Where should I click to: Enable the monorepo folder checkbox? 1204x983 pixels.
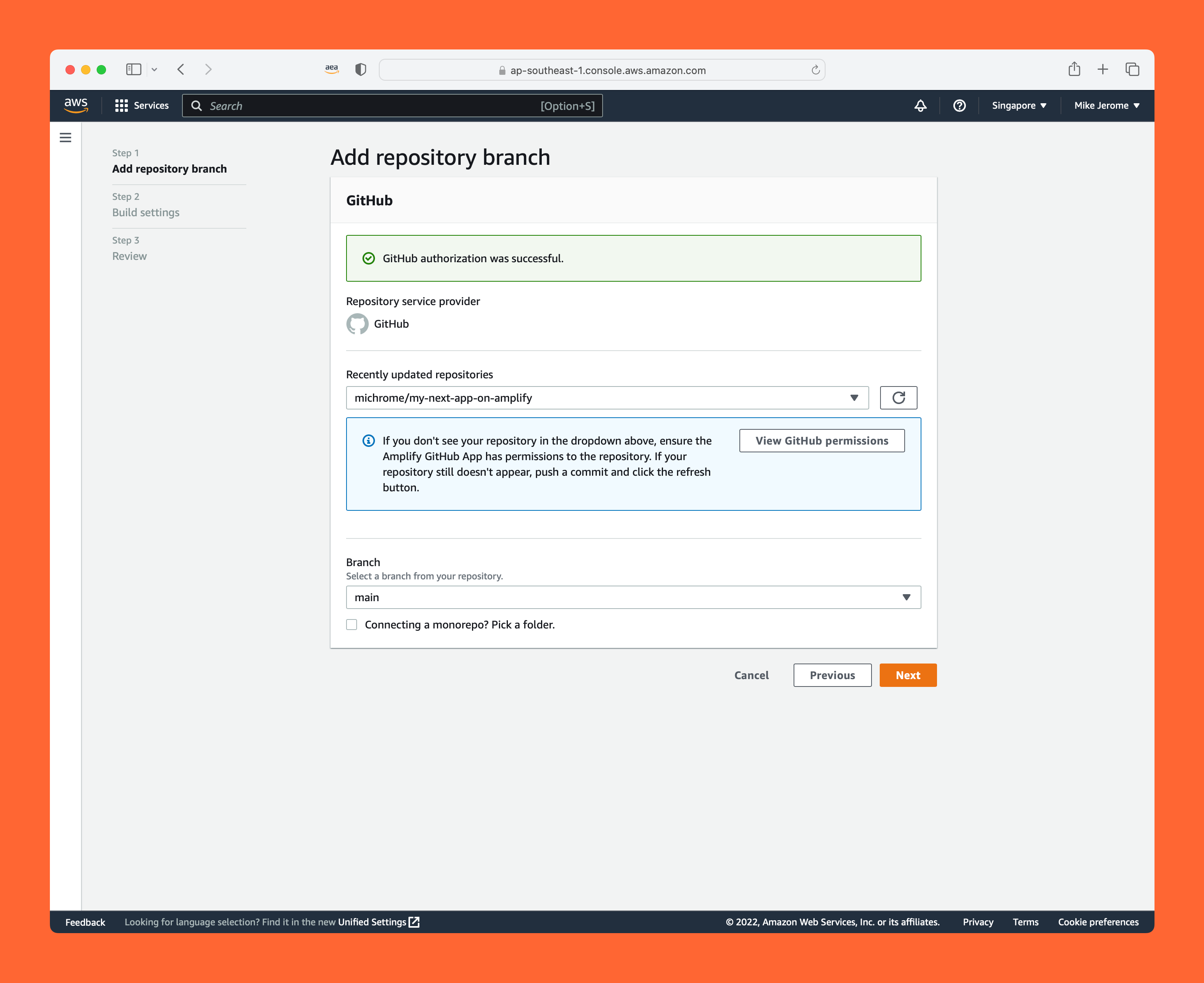[352, 625]
